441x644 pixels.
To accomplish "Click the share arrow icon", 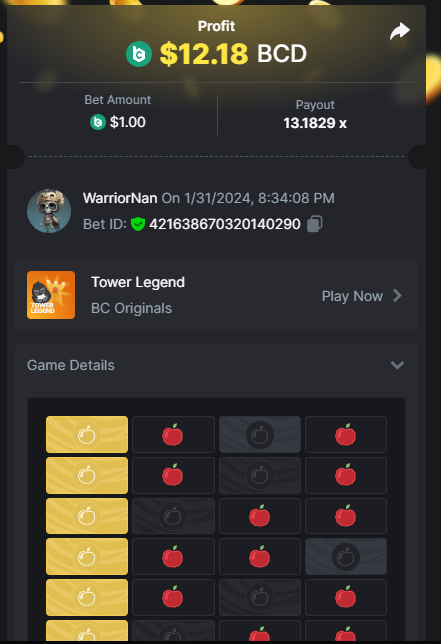I will [400, 31].
